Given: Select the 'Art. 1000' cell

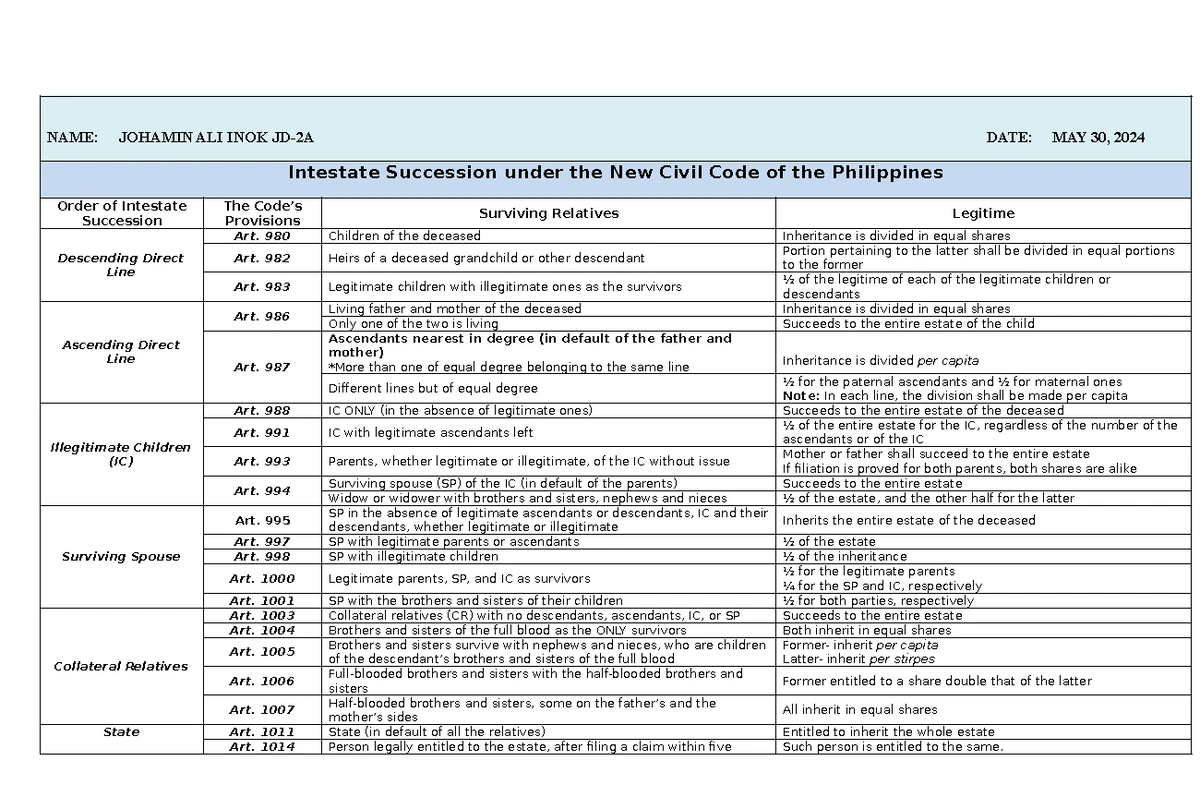Looking at the screenshot, I should pos(263,578).
